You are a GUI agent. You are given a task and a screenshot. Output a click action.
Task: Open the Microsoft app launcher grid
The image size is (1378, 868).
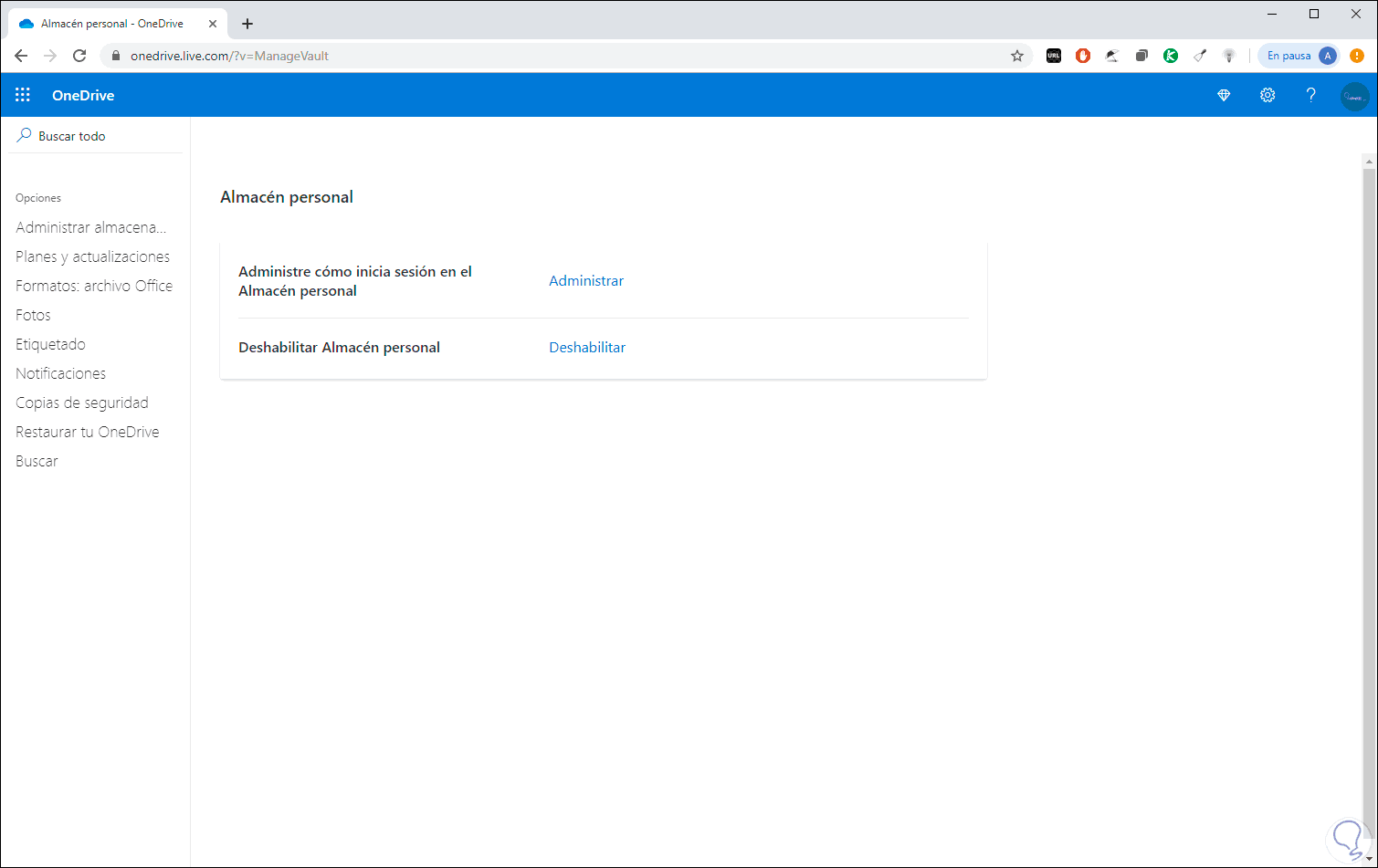coord(23,95)
